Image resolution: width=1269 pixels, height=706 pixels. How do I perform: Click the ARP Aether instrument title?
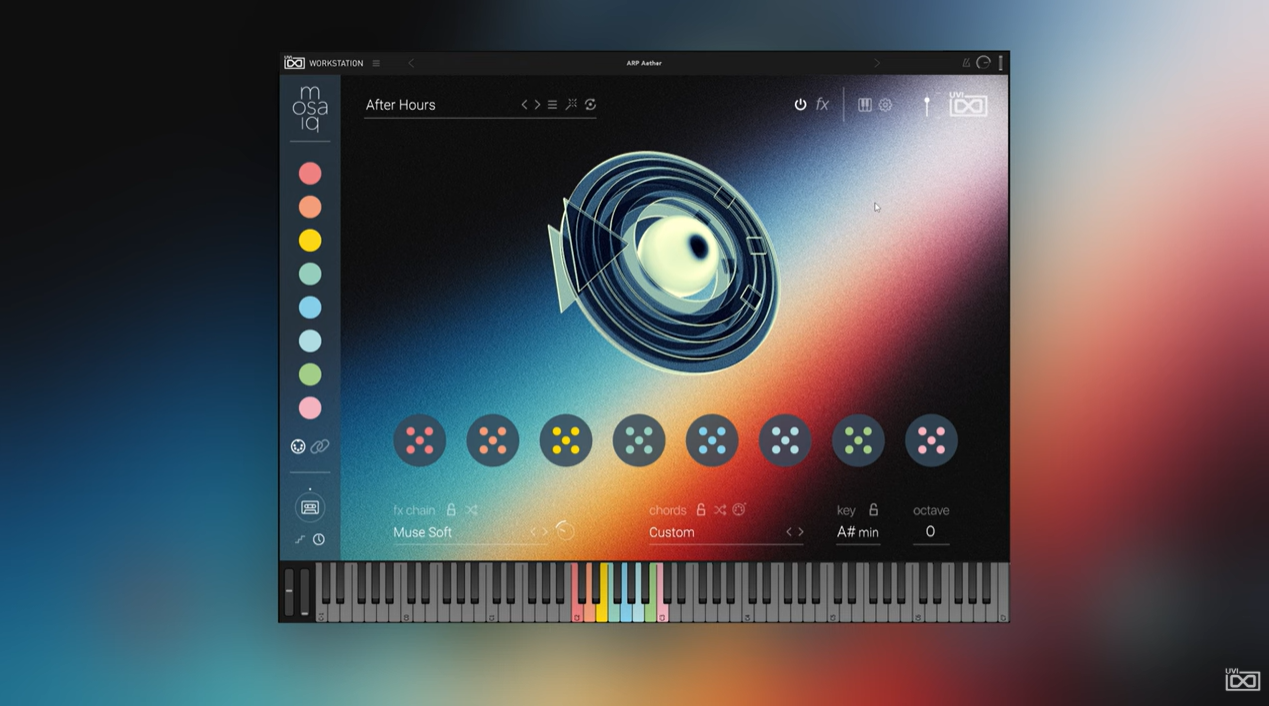644,63
